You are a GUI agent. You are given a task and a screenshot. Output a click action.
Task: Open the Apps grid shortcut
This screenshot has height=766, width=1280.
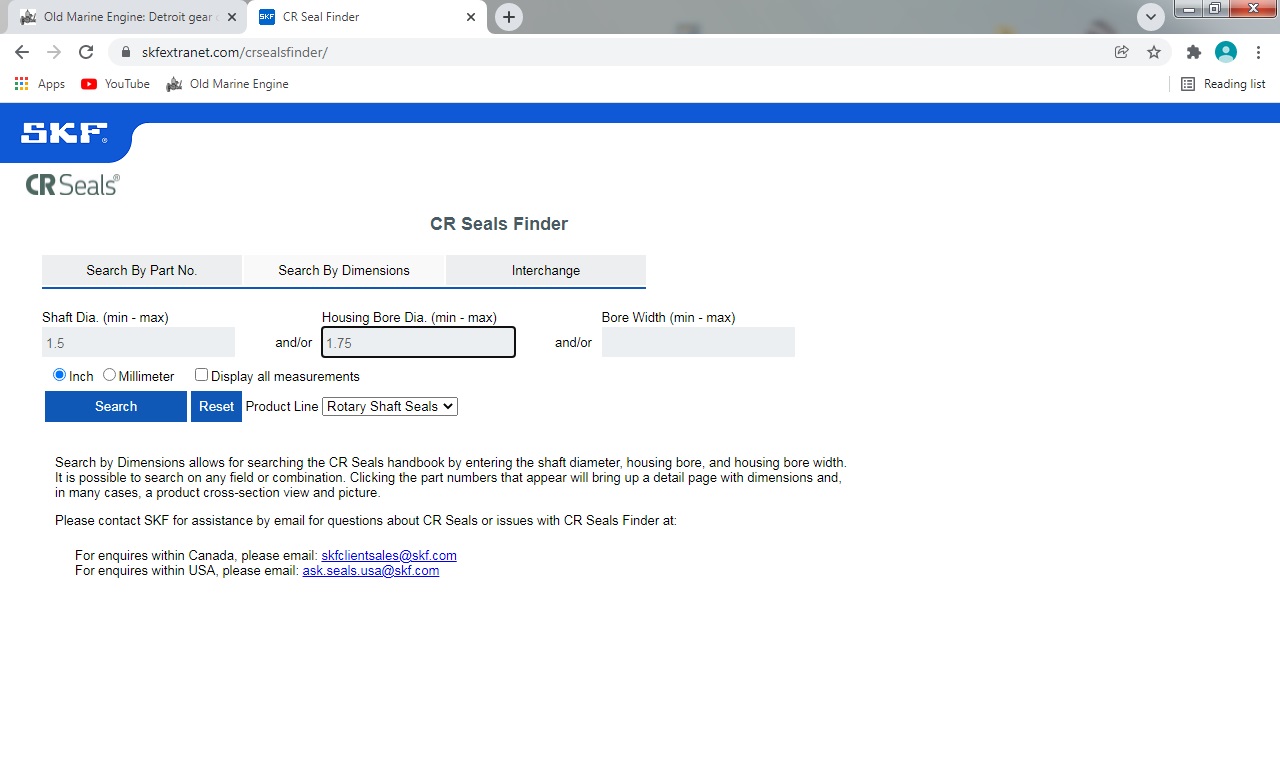click(x=40, y=84)
